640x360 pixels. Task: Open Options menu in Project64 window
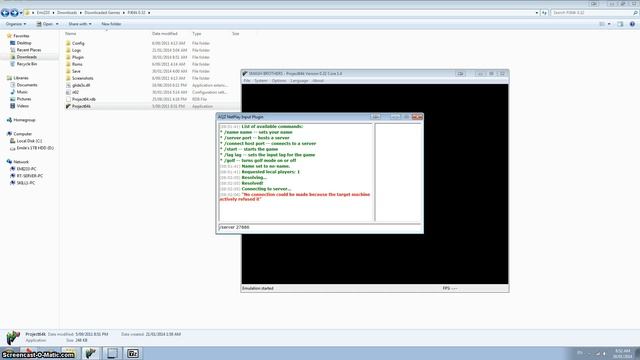[x=279, y=81]
